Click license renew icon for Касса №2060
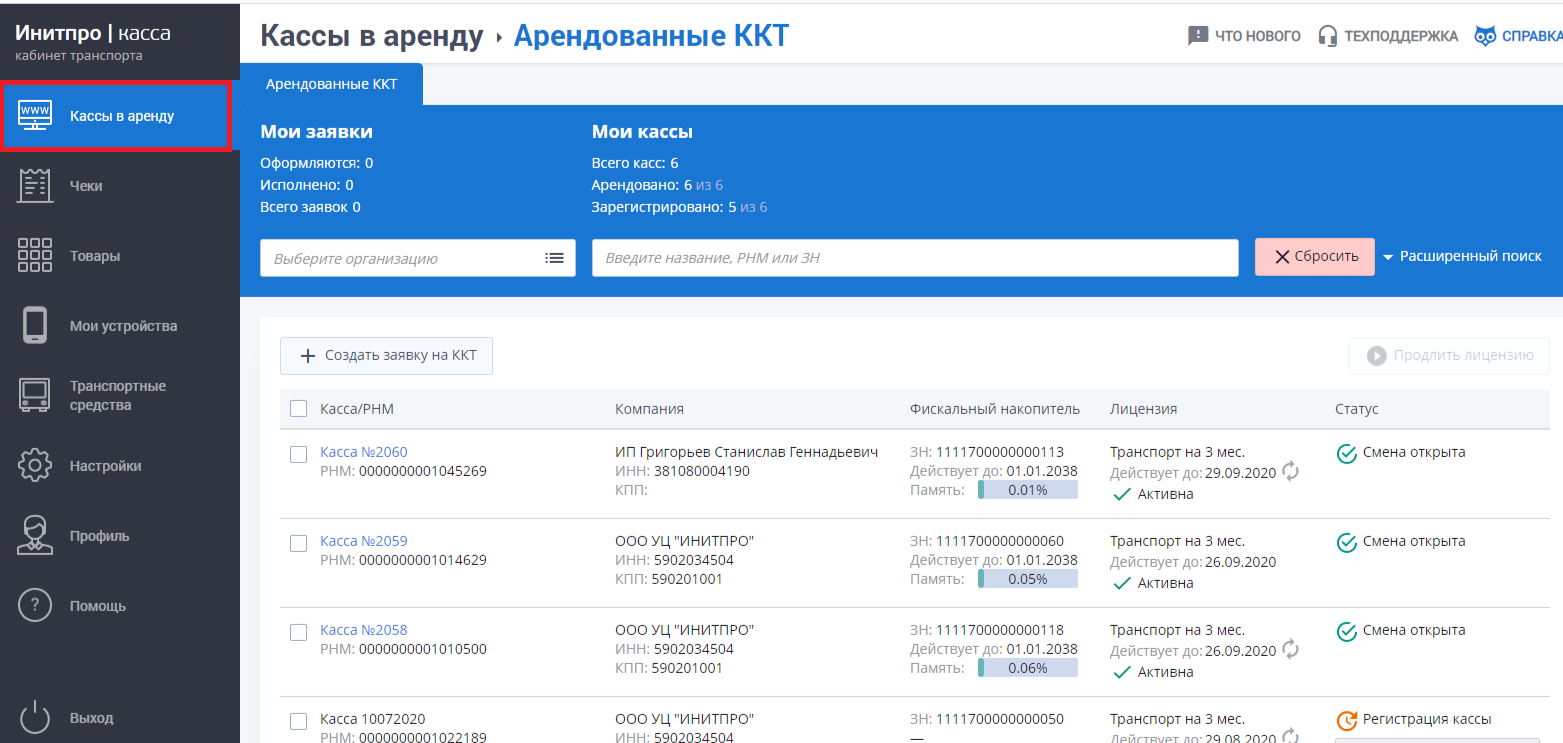The width and height of the screenshot is (1563, 743). point(1291,472)
